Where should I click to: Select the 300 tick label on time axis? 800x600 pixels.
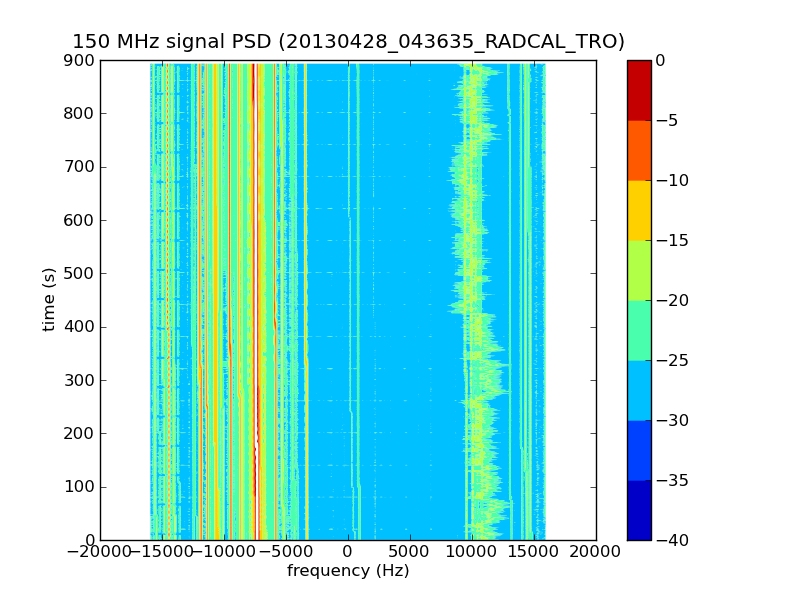pos(79,380)
